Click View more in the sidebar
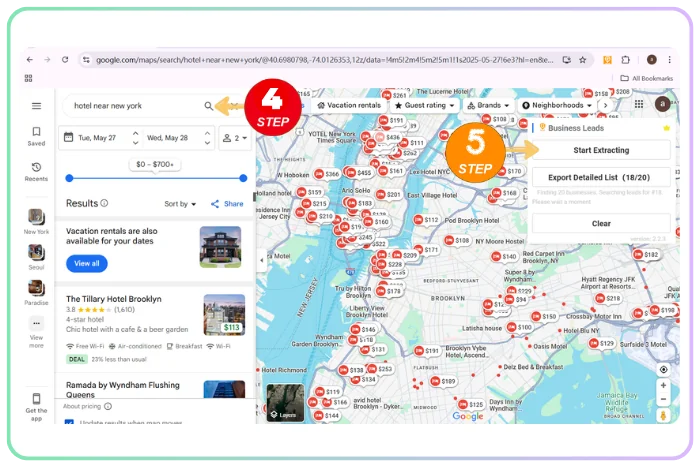 point(36,332)
